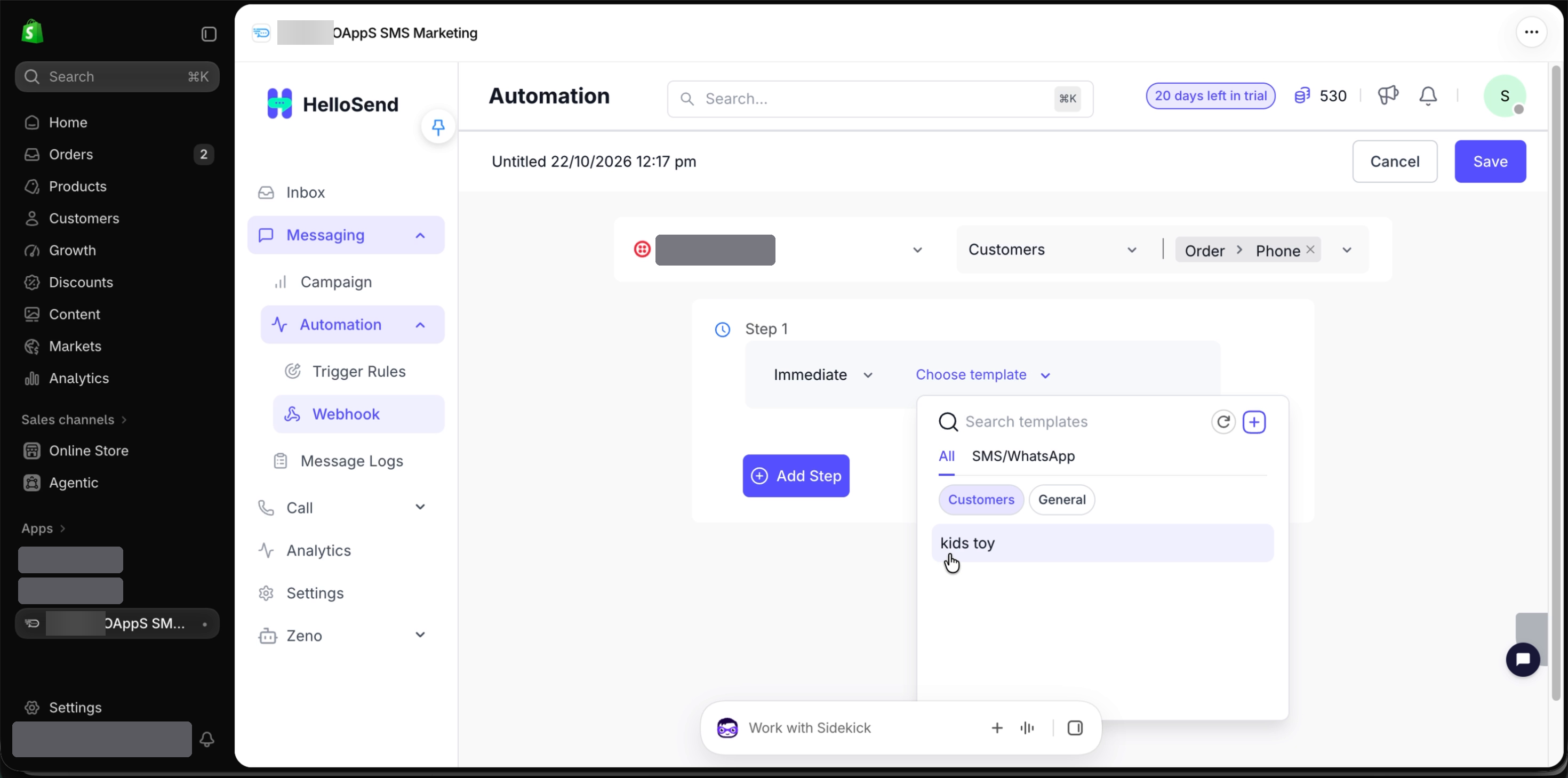1568x778 pixels.
Task: Click the Add Step button
Action: coord(796,476)
